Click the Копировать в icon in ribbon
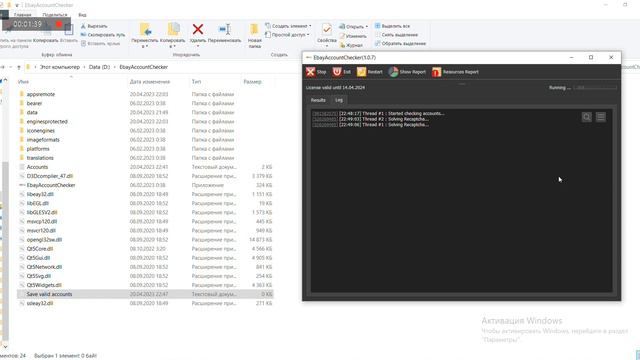This screenshot has width=640, height=360. pos(173,29)
